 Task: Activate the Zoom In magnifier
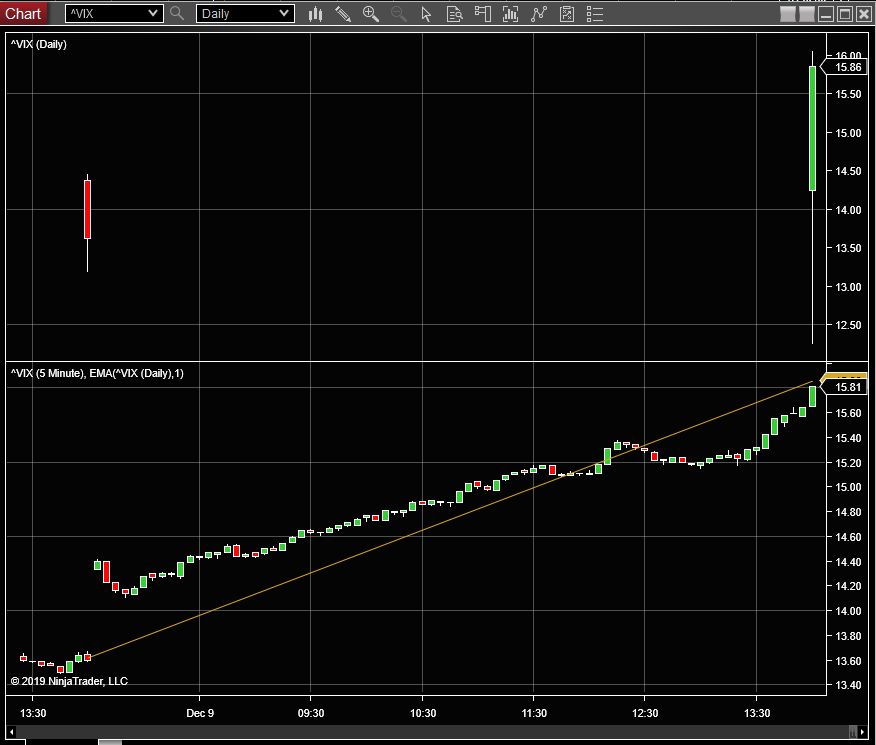tap(370, 14)
